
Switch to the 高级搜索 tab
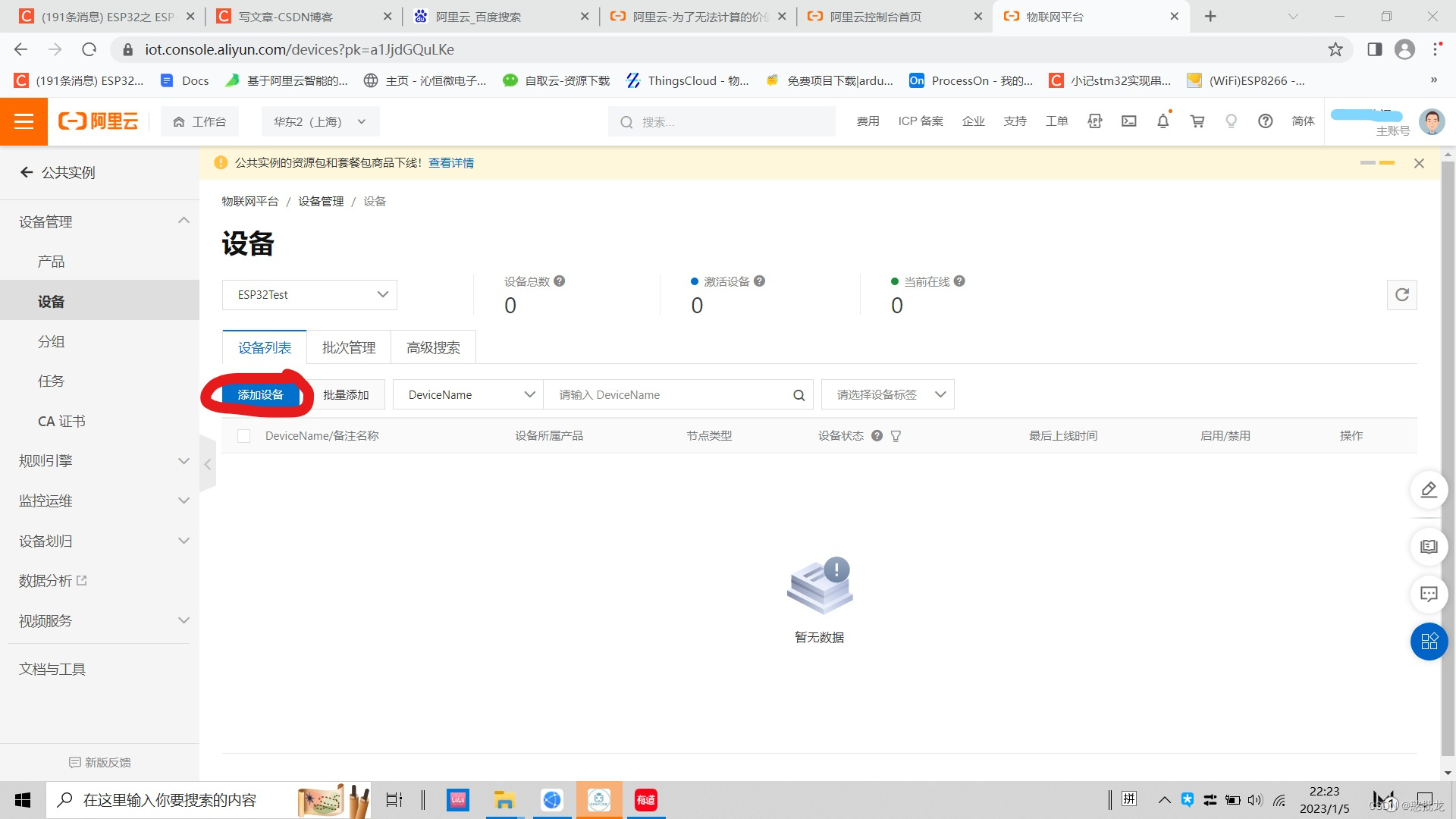pyautogui.click(x=432, y=347)
